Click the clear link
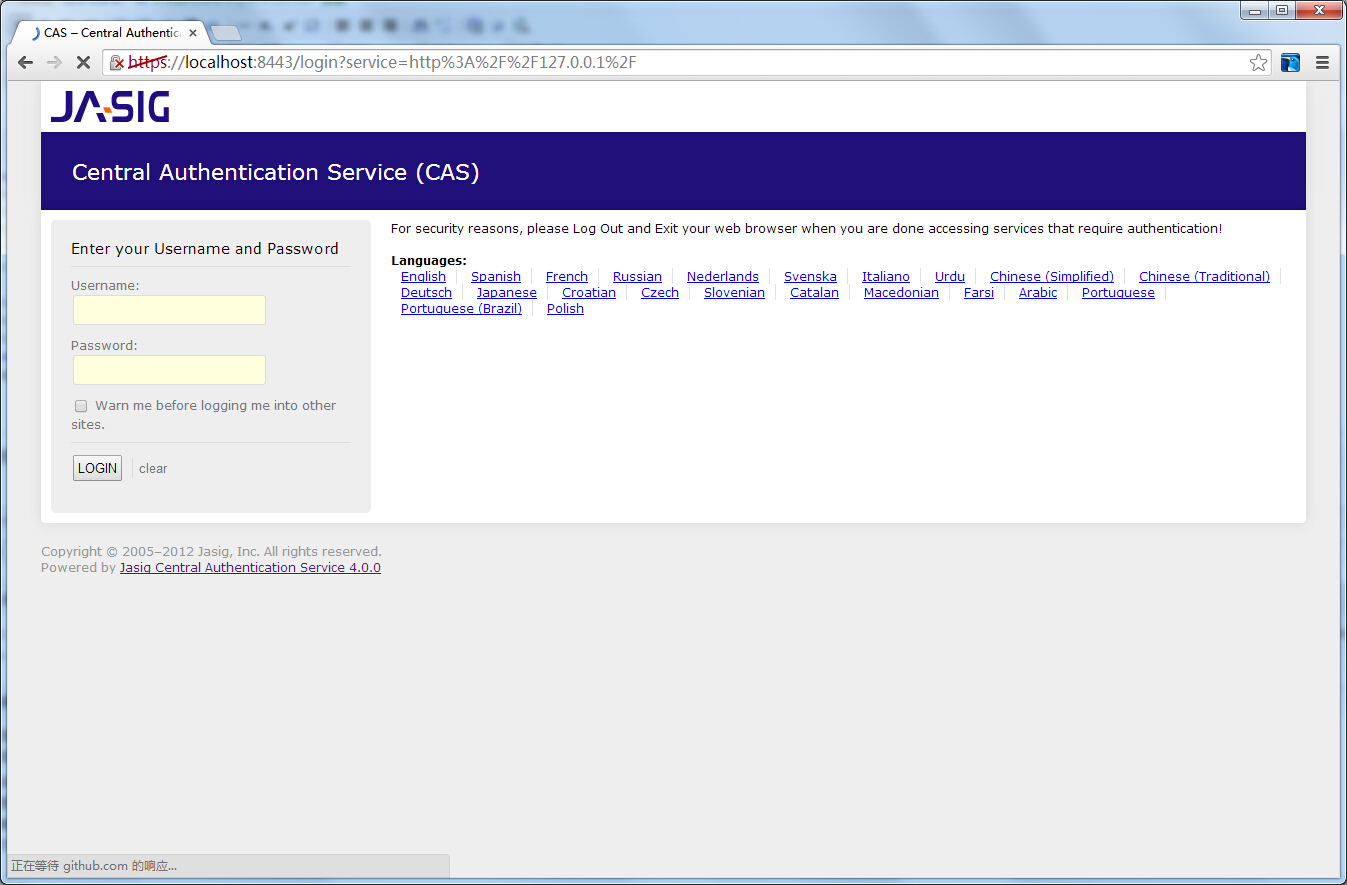The height and width of the screenshot is (885, 1347). pos(153,469)
